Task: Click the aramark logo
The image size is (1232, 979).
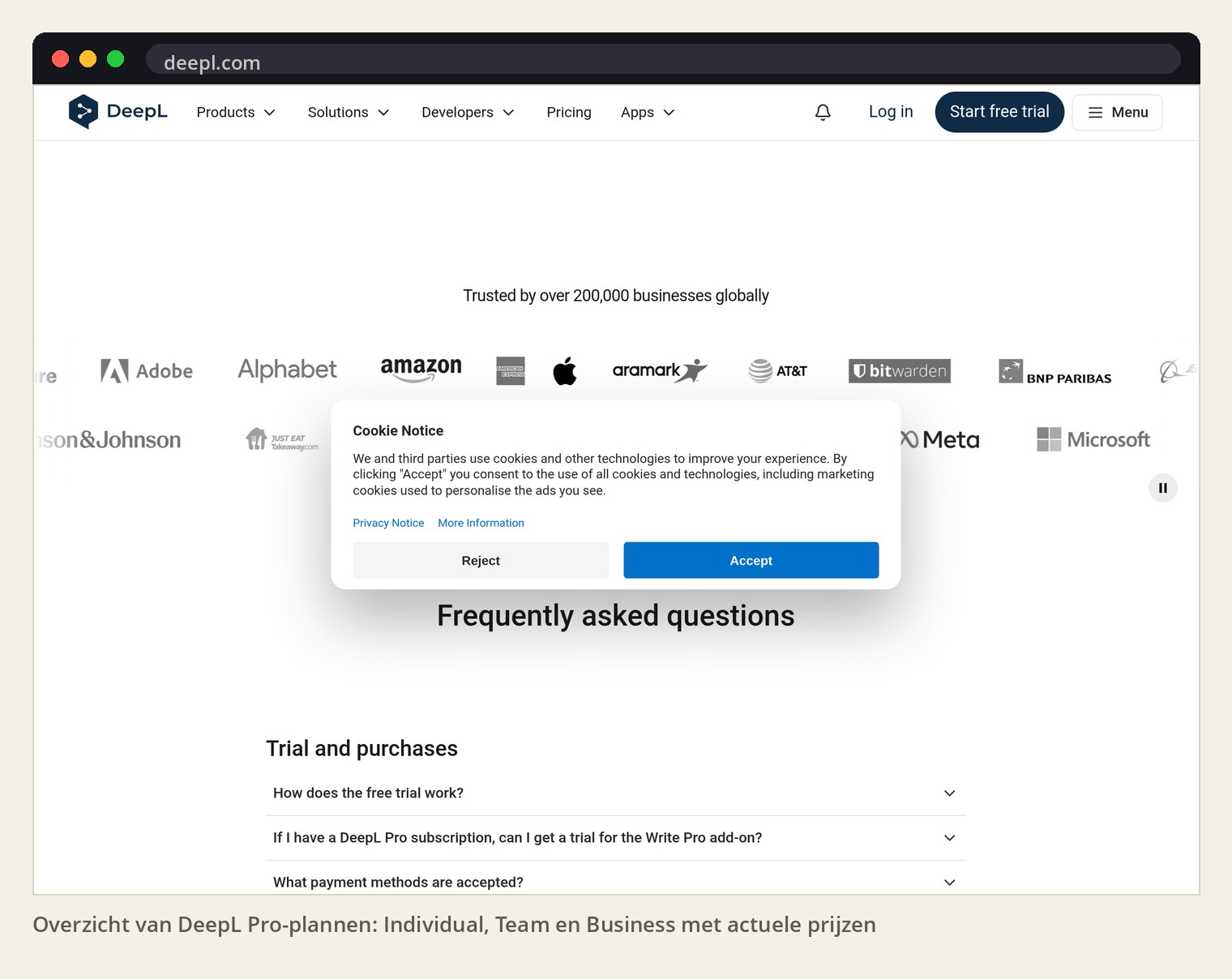Action: tap(660, 370)
